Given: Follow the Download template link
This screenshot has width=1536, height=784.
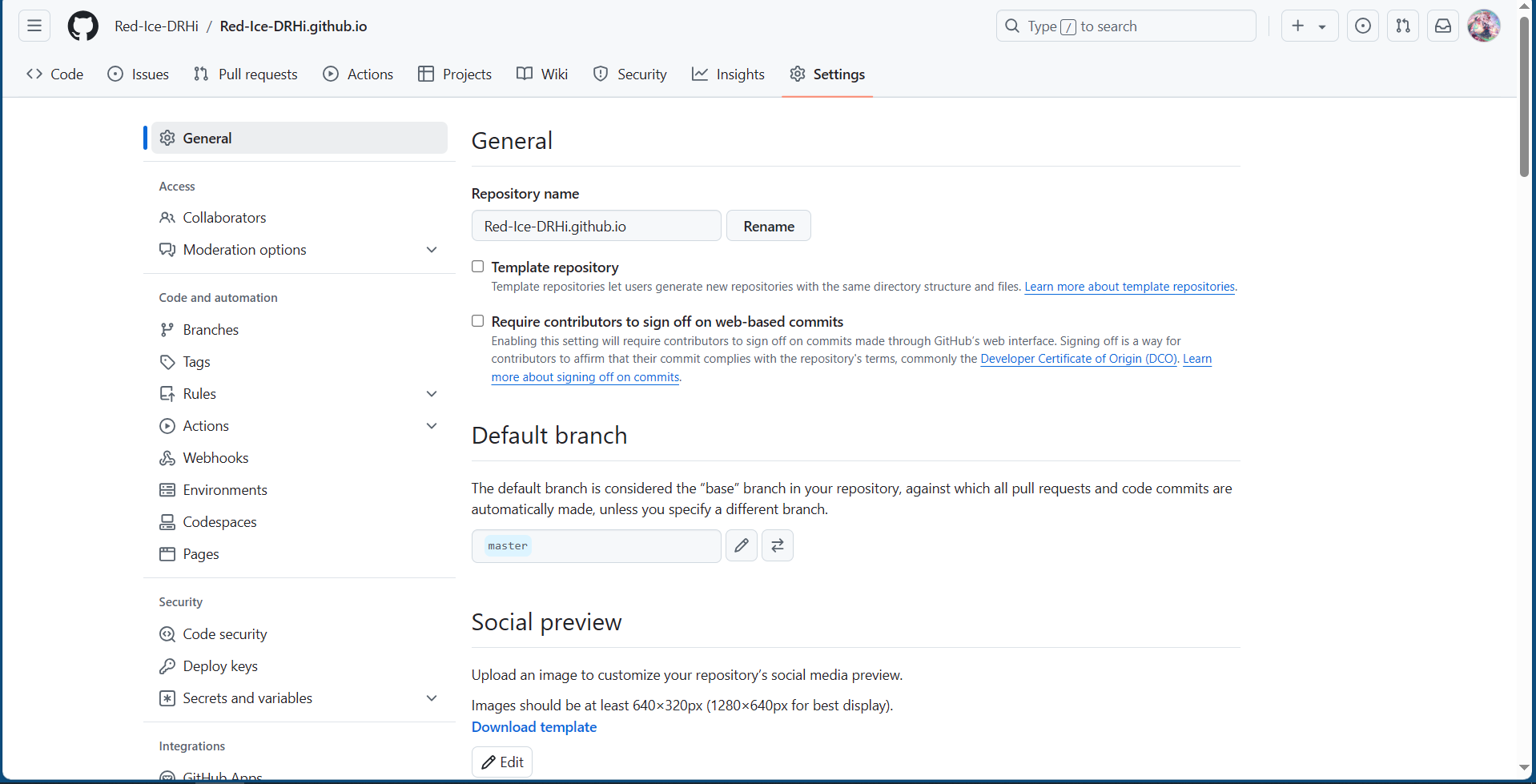Looking at the screenshot, I should click(x=533, y=727).
